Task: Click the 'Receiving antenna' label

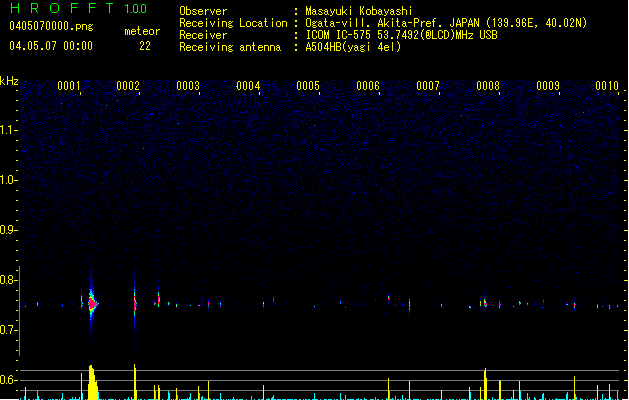Action: click(230, 47)
